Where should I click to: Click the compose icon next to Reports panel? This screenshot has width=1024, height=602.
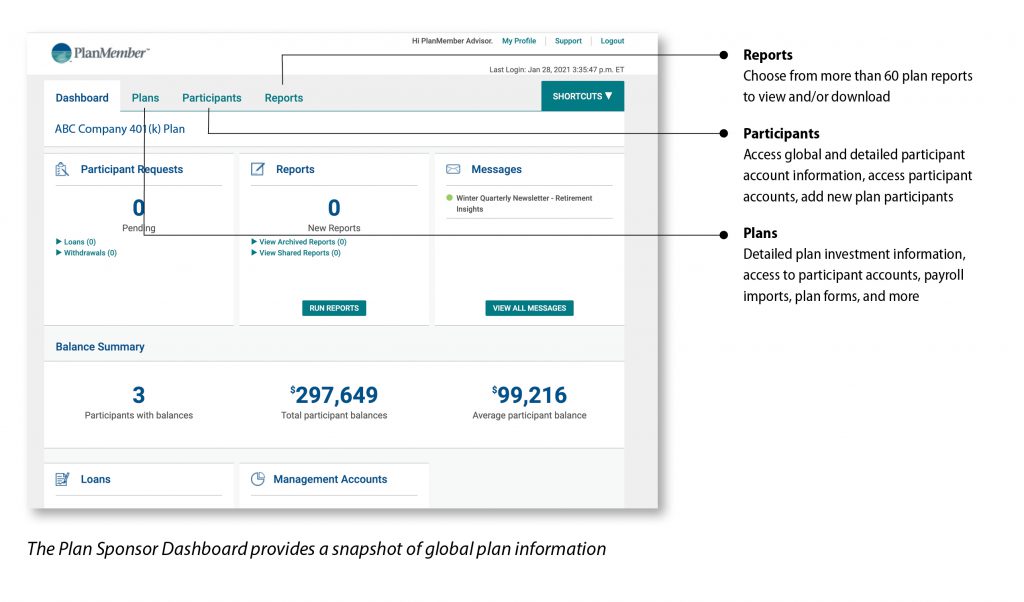258,169
